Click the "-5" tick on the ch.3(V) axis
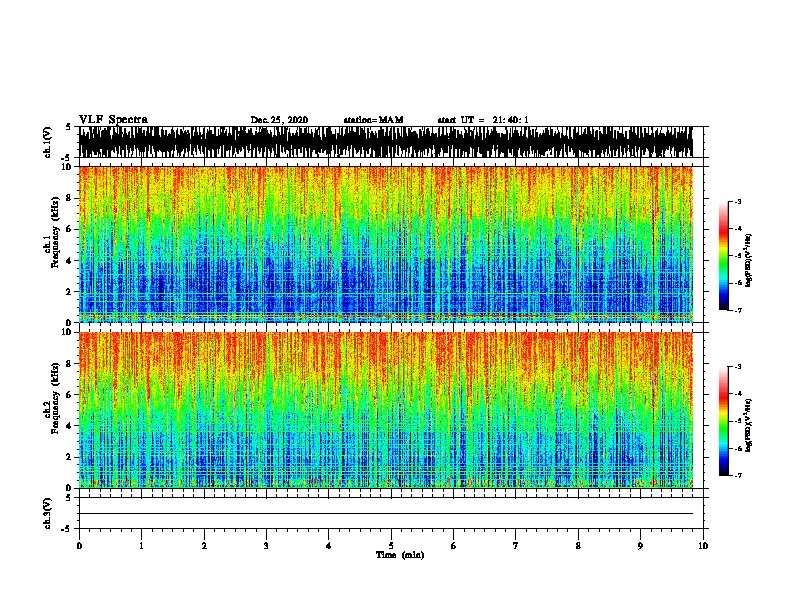Screen dimensions: 792x612 tap(66, 529)
